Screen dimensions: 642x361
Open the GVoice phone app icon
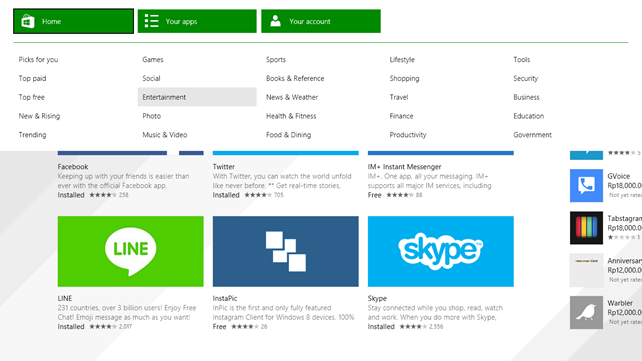point(586,185)
